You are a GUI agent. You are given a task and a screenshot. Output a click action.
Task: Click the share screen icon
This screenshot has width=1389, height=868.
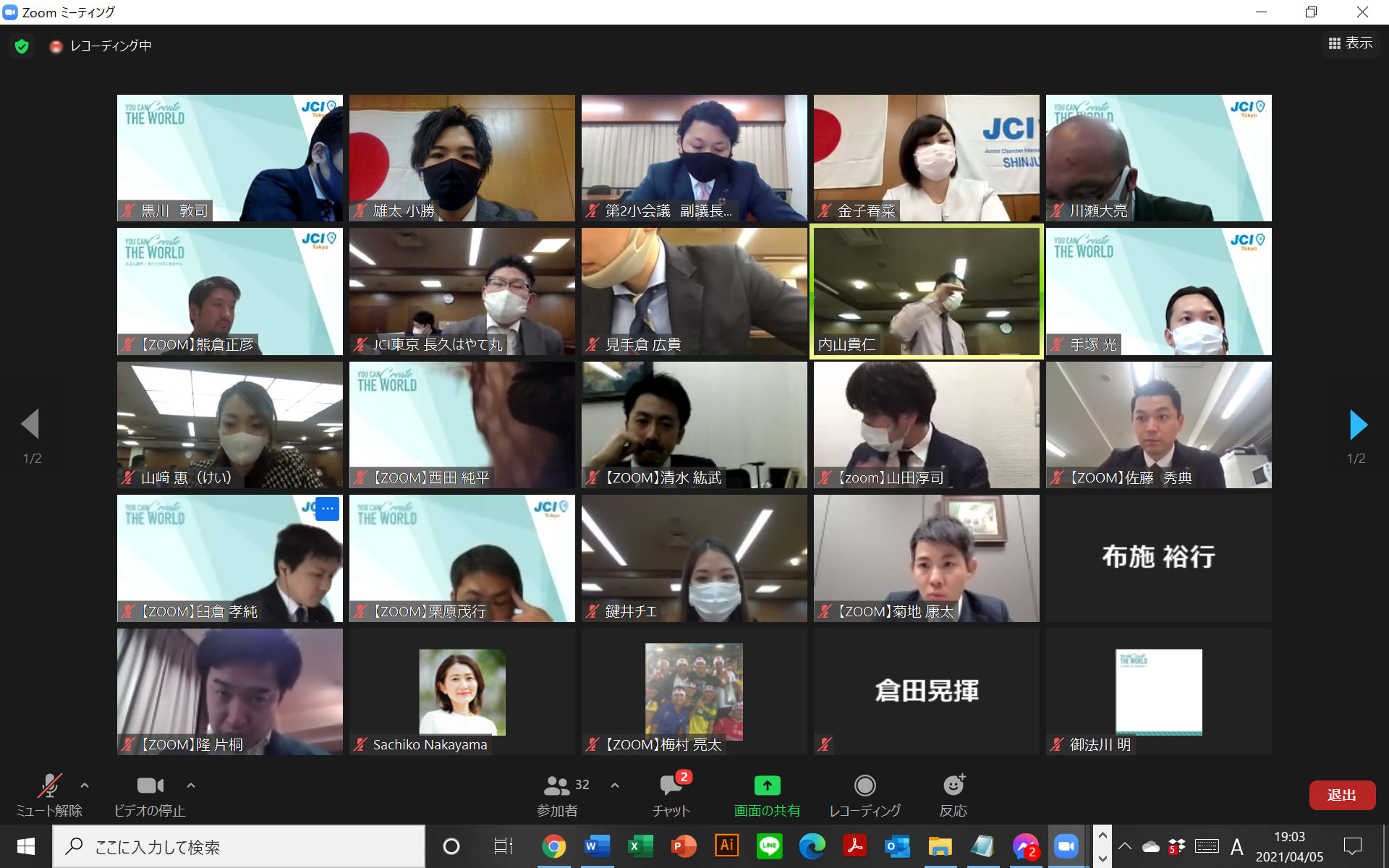point(767,786)
